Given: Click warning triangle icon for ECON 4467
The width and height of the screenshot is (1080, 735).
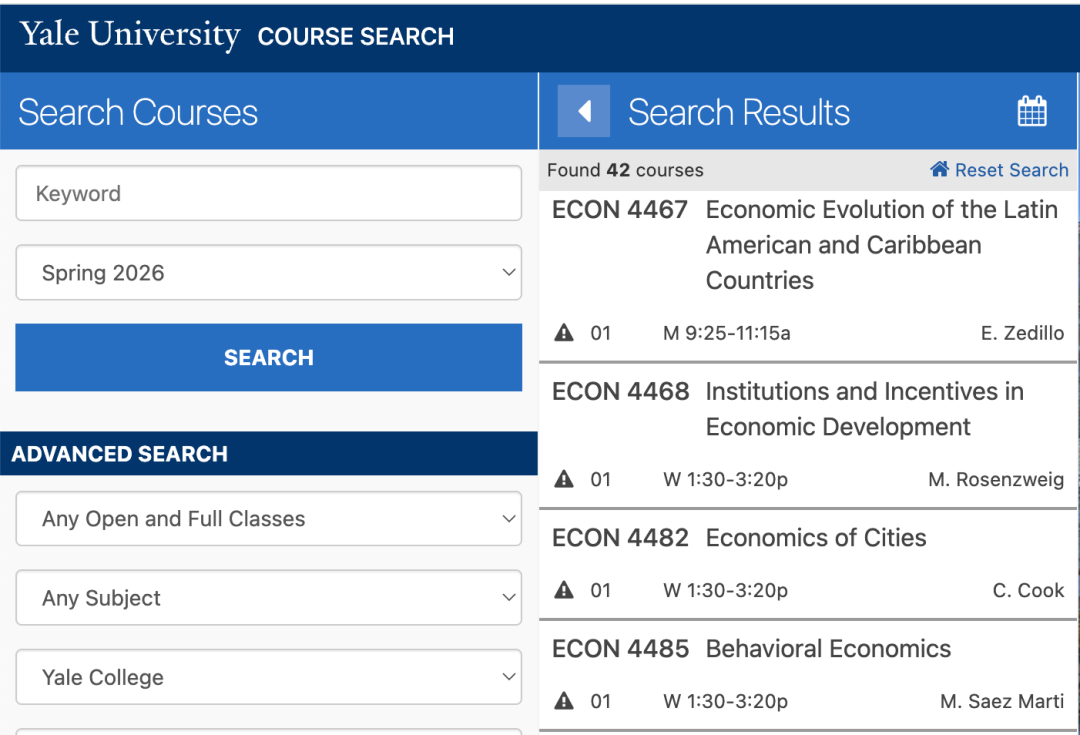Looking at the screenshot, I should point(564,333).
